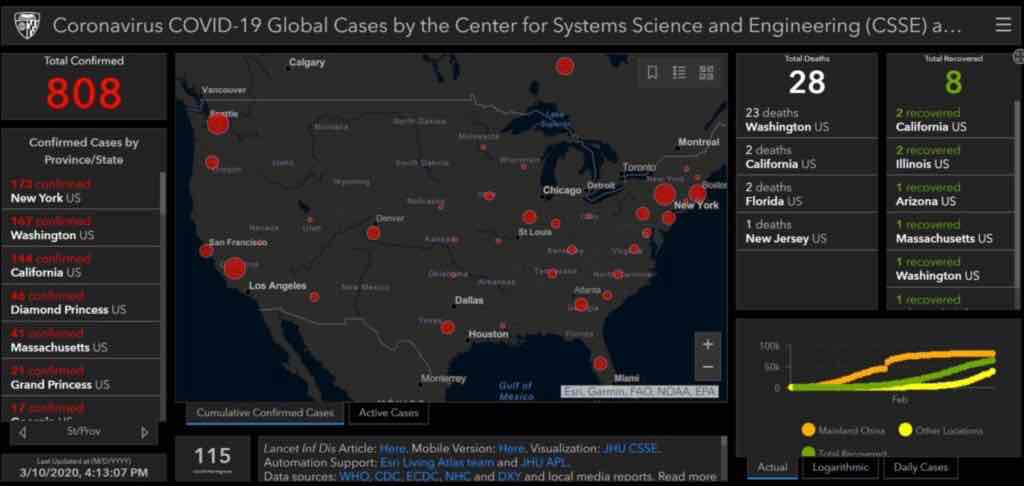Zoom in on the map with plus

707,344
